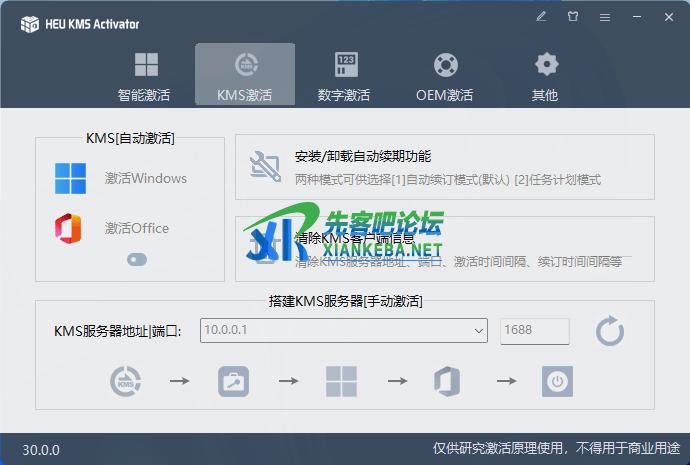Open the OEM激活 tab
The height and width of the screenshot is (465, 690).
click(x=445, y=76)
